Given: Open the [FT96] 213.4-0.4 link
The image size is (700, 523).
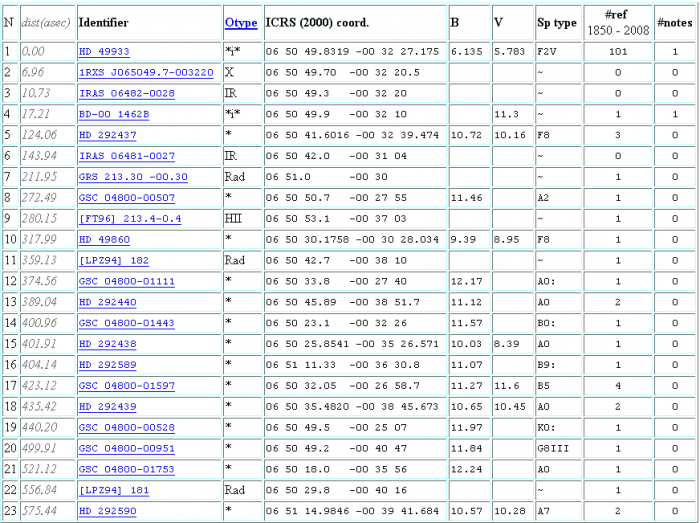Looking at the screenshot, I should click(130, 219).
